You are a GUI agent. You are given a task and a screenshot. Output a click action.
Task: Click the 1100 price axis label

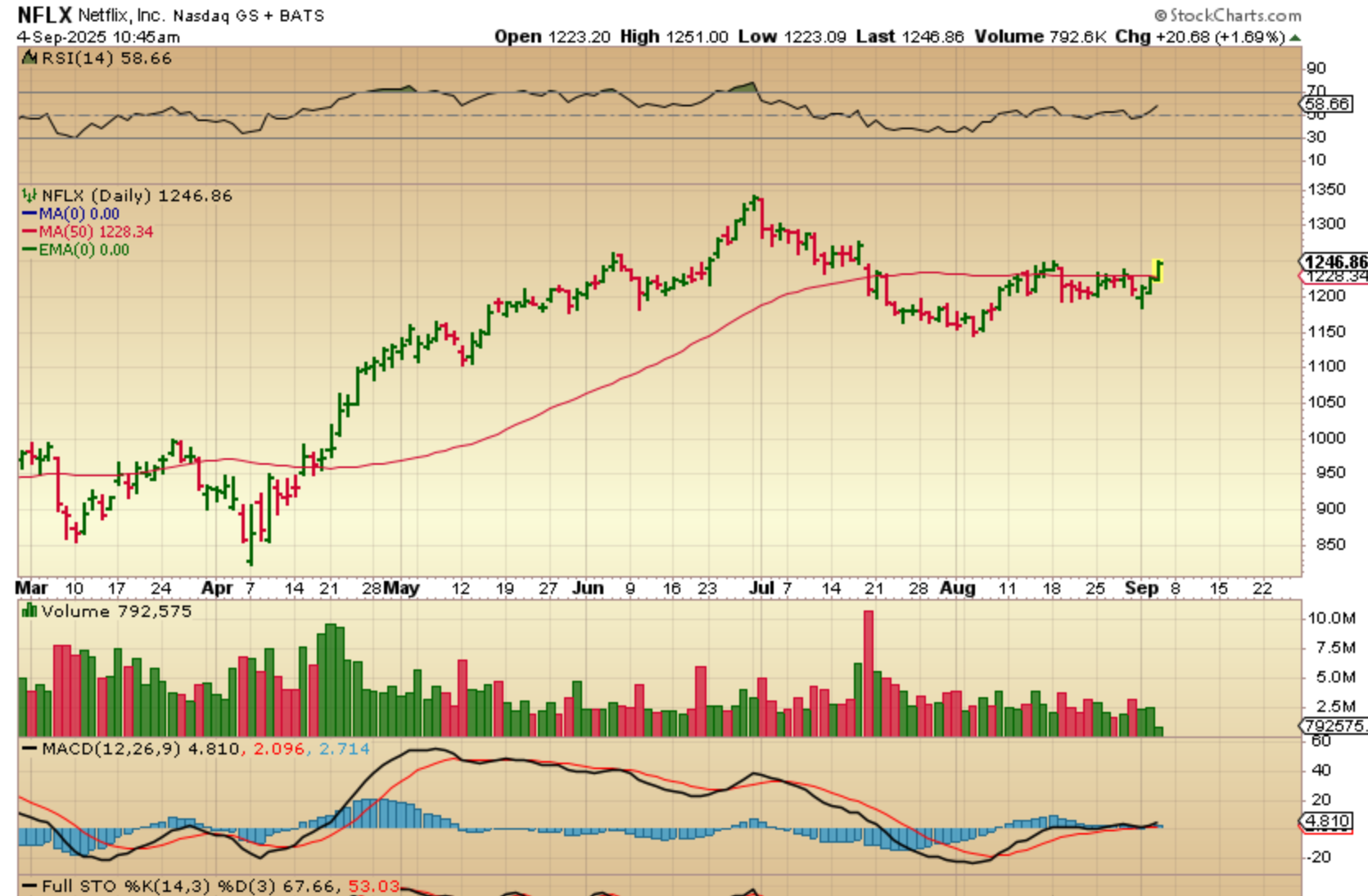pyautogui.click(x=1326, y=366)
